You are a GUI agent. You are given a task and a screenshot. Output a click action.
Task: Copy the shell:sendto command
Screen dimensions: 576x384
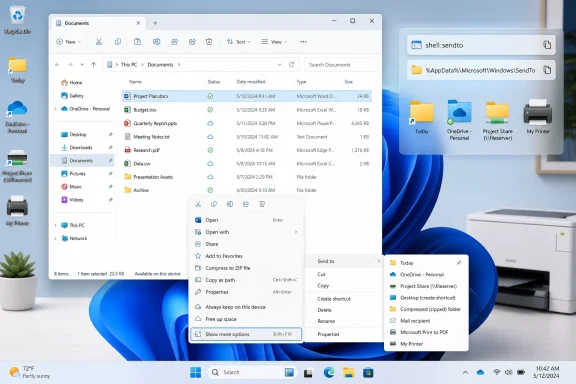click(547, 45)
